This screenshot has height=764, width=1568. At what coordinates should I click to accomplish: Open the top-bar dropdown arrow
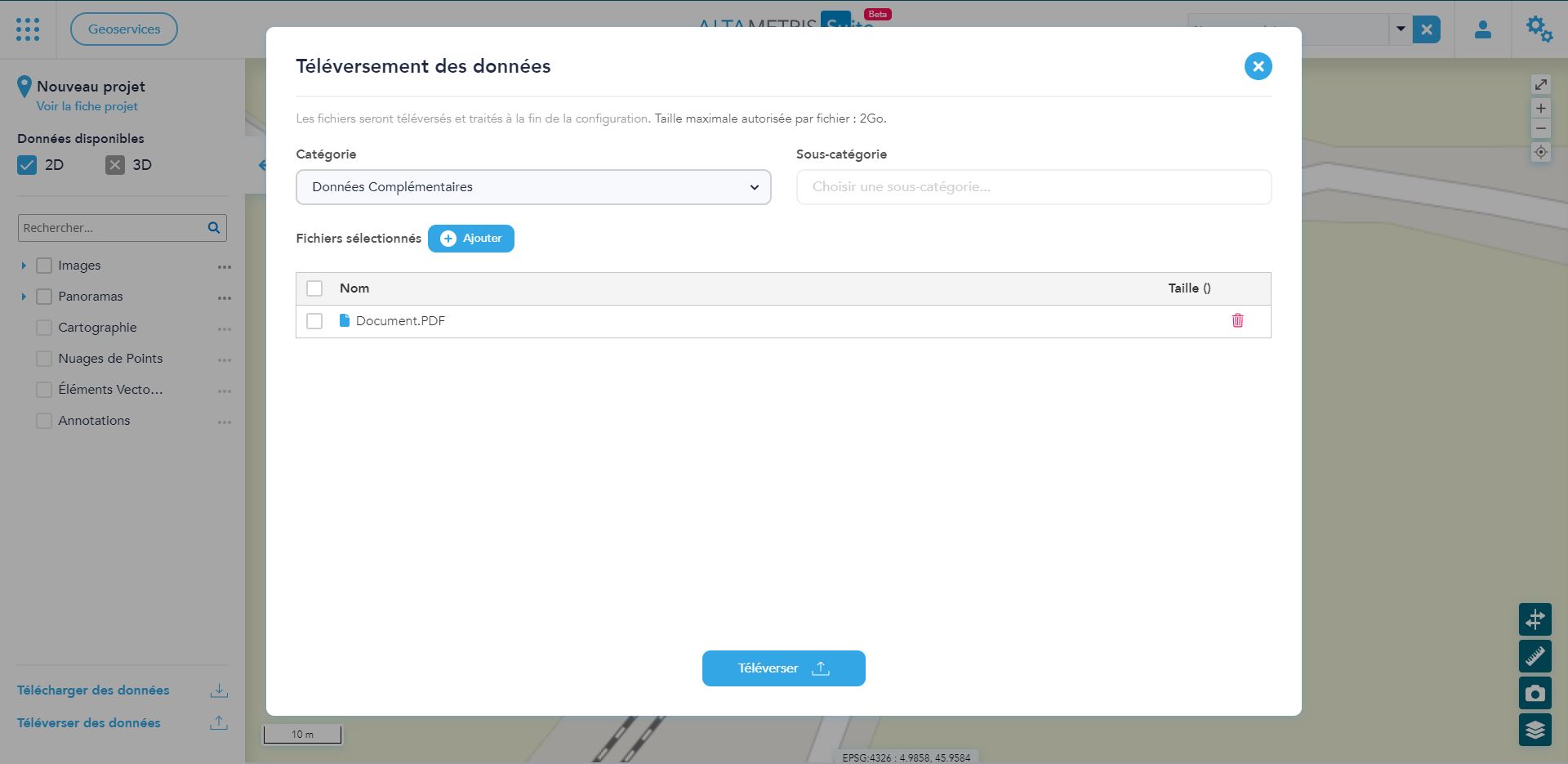coord(1401,29)
